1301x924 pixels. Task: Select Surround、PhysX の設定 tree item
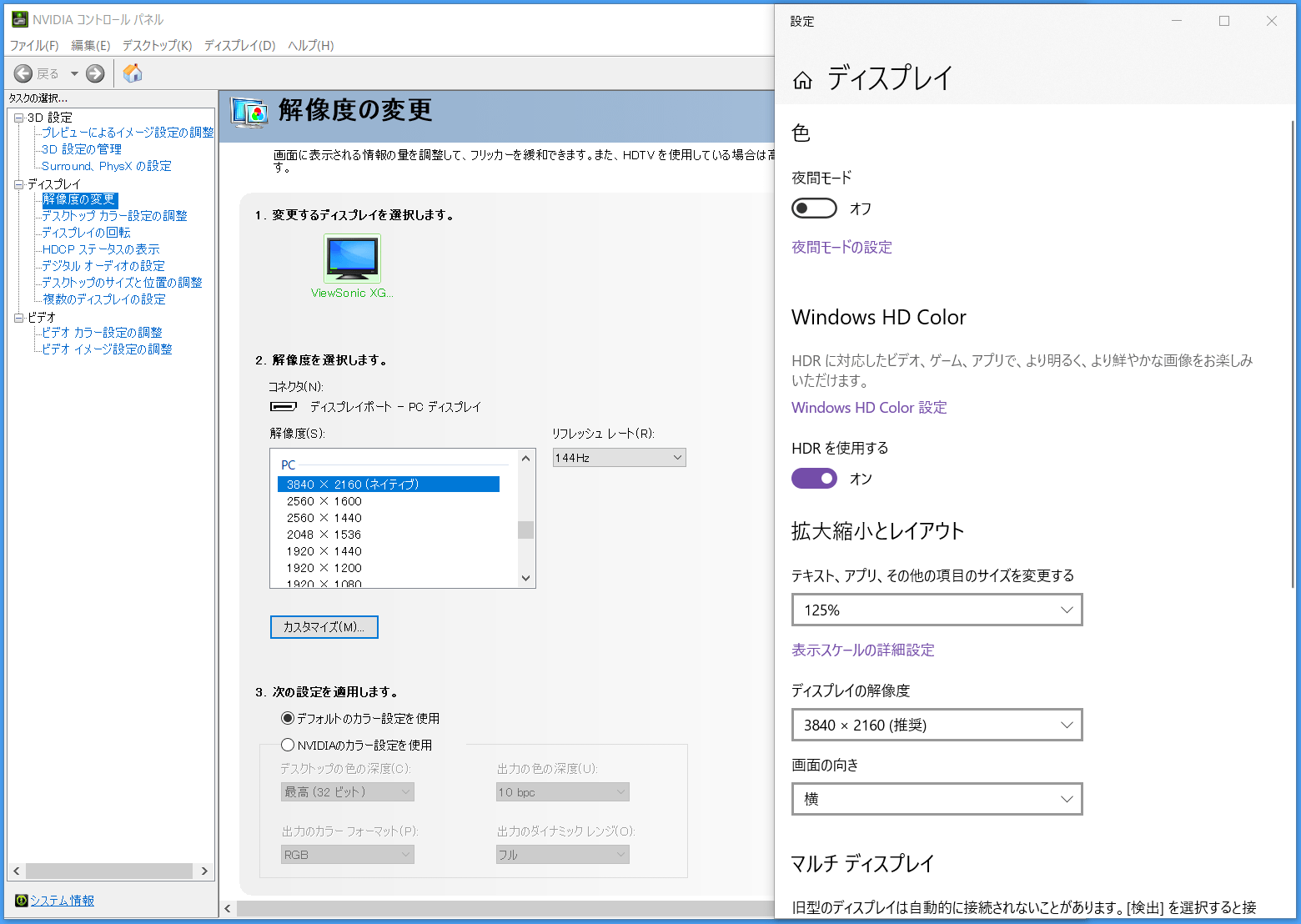107,166
